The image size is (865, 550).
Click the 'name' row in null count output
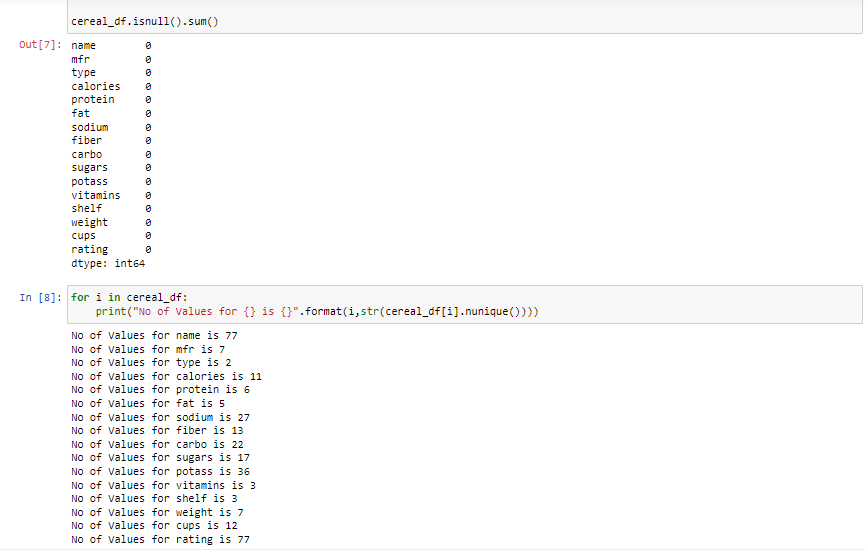(x=84, y=46)
